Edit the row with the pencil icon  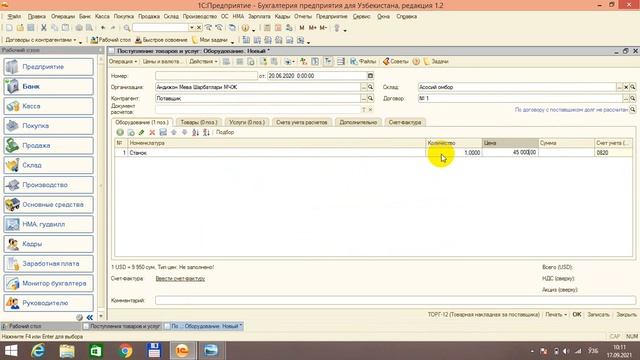point(142,132)
